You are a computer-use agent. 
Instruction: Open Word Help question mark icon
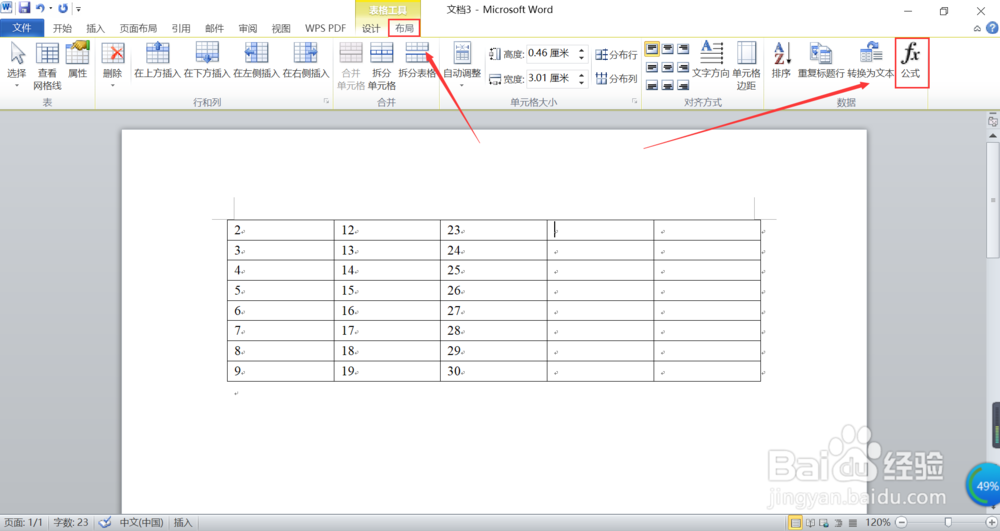[992, 28]
